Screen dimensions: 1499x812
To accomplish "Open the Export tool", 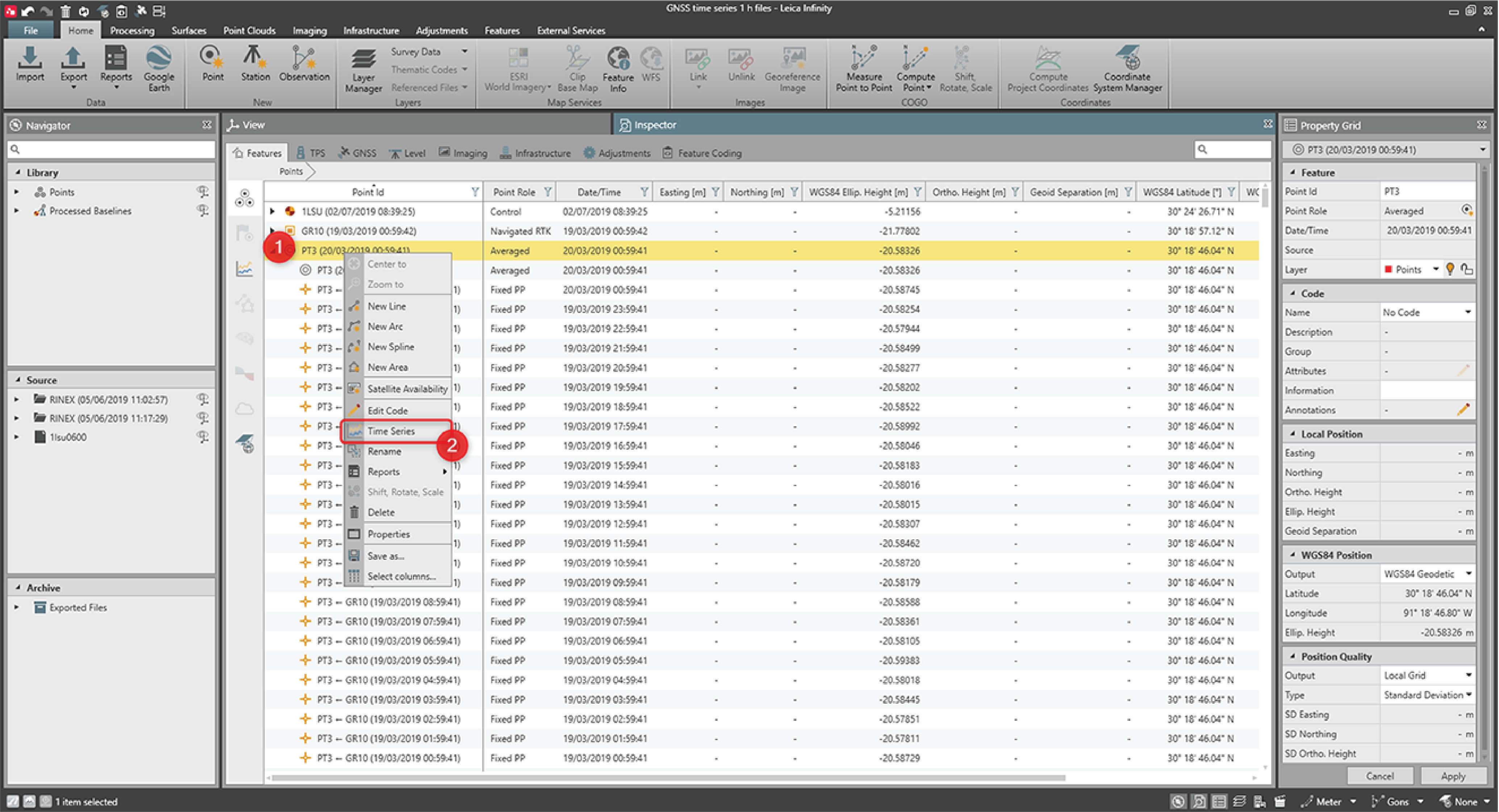I will 73,67.
